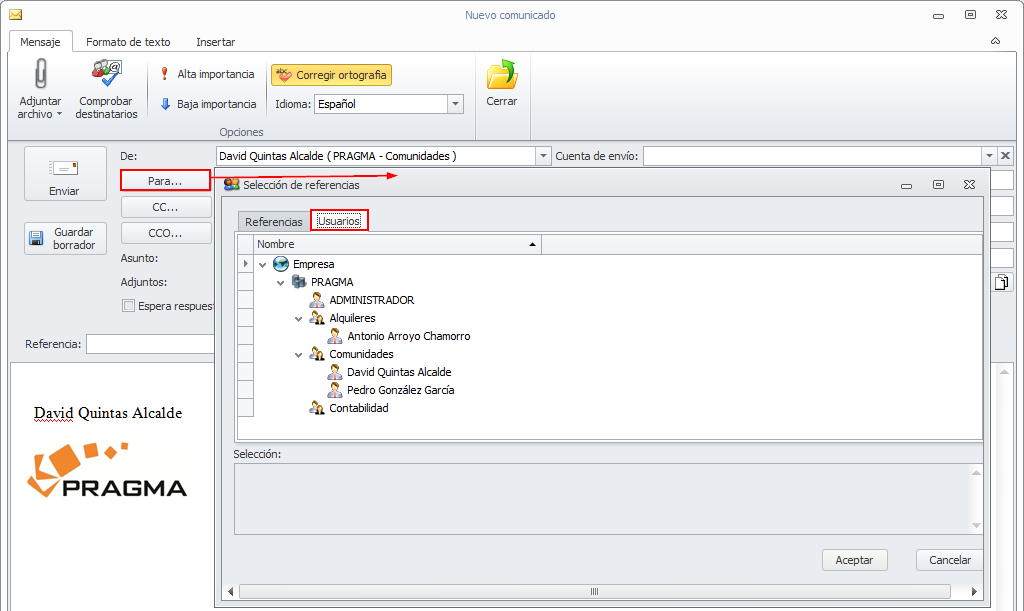Click the ADMINISTRADOR user icon
The image size is (1024, 611).
point(317,300)
